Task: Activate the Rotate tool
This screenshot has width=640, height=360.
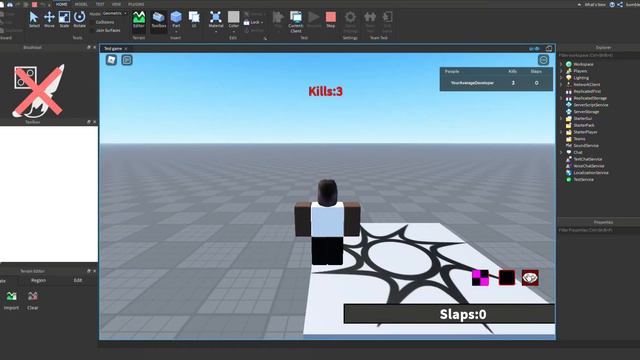Action: (79, 19)
